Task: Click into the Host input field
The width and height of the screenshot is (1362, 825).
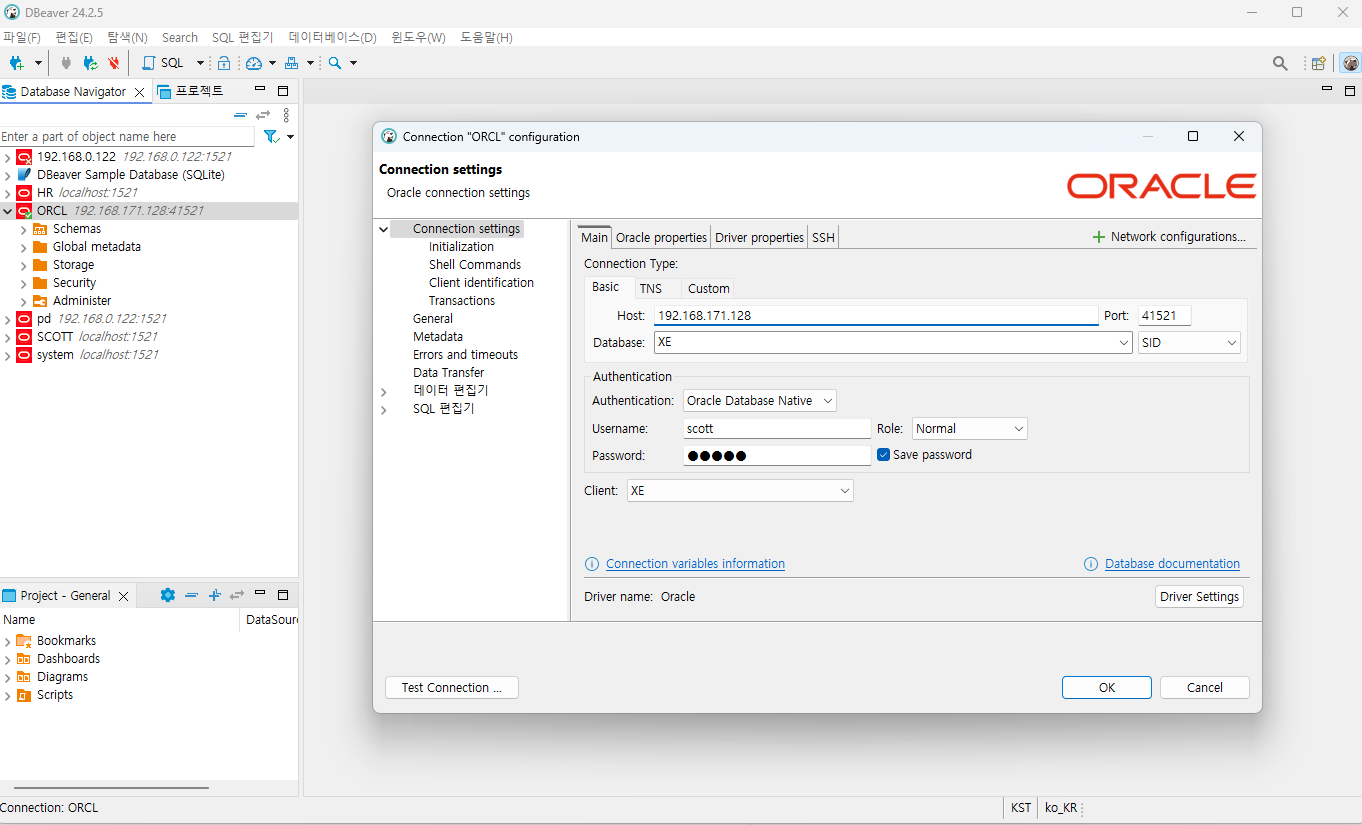Action: [x=876, y=315]
